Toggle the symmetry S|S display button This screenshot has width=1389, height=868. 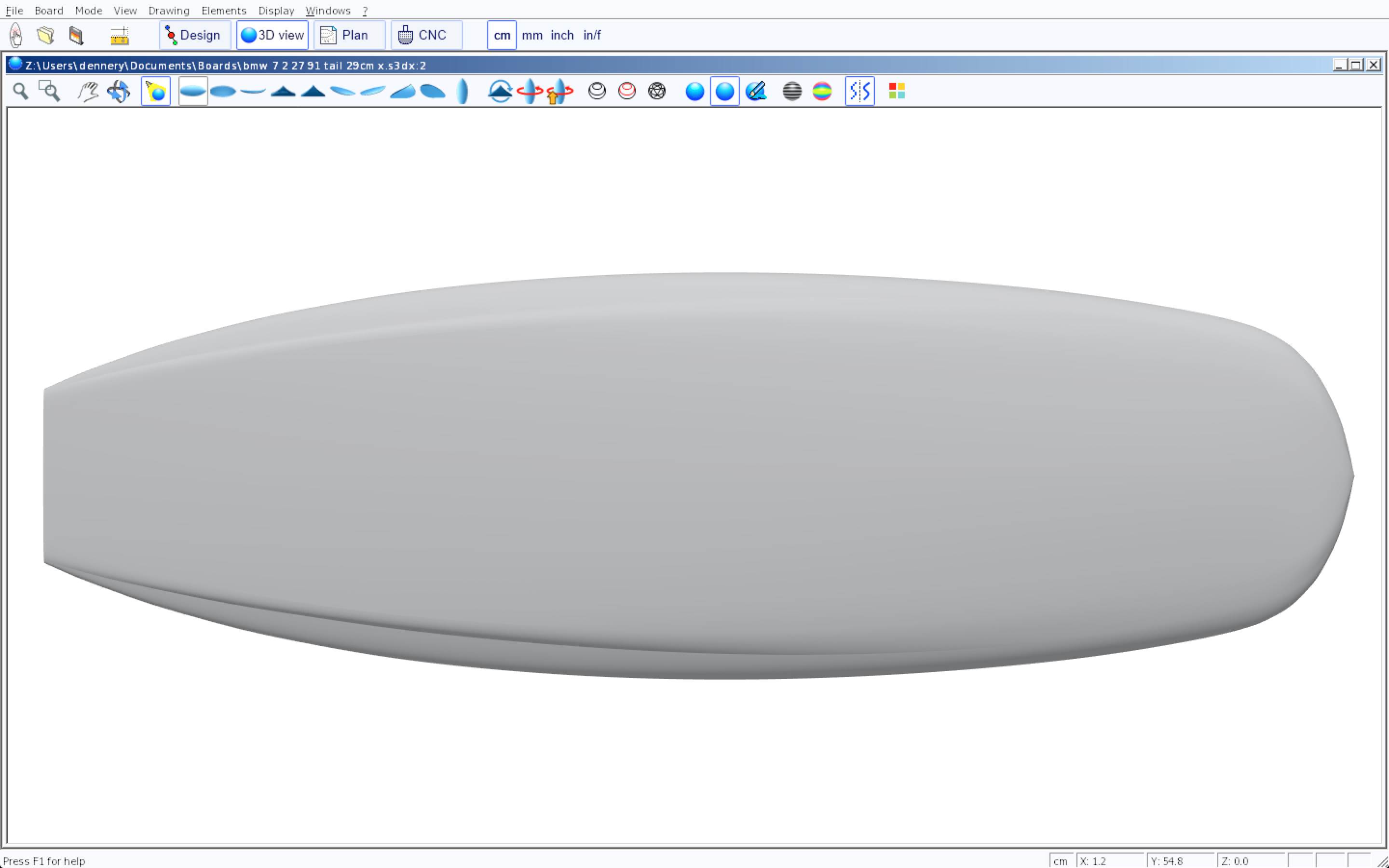859,91
